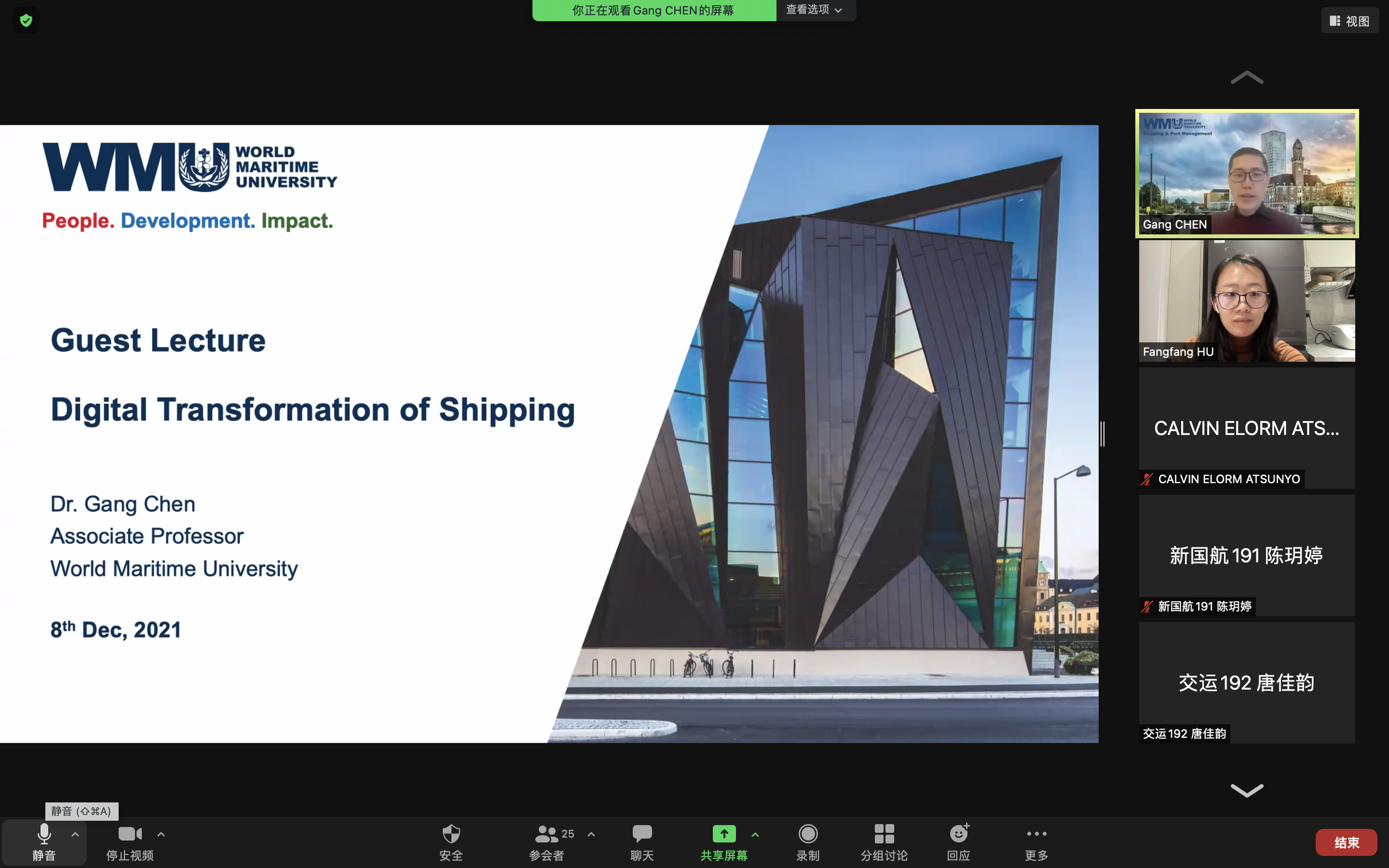Open the Chat panel

coord(642,841)
